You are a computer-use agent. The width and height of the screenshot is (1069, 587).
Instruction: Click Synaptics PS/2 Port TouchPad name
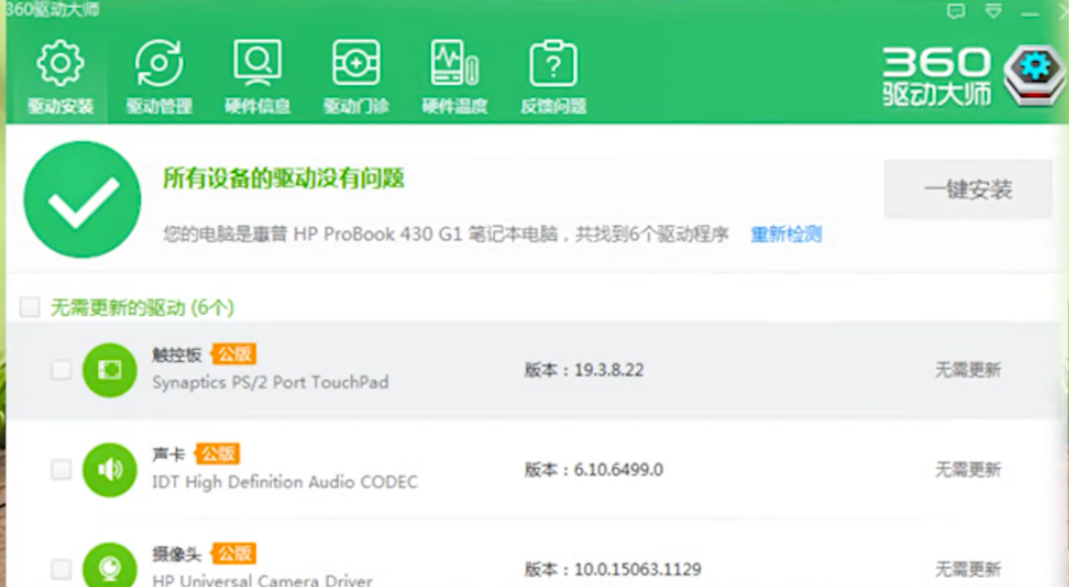(270, 382)
